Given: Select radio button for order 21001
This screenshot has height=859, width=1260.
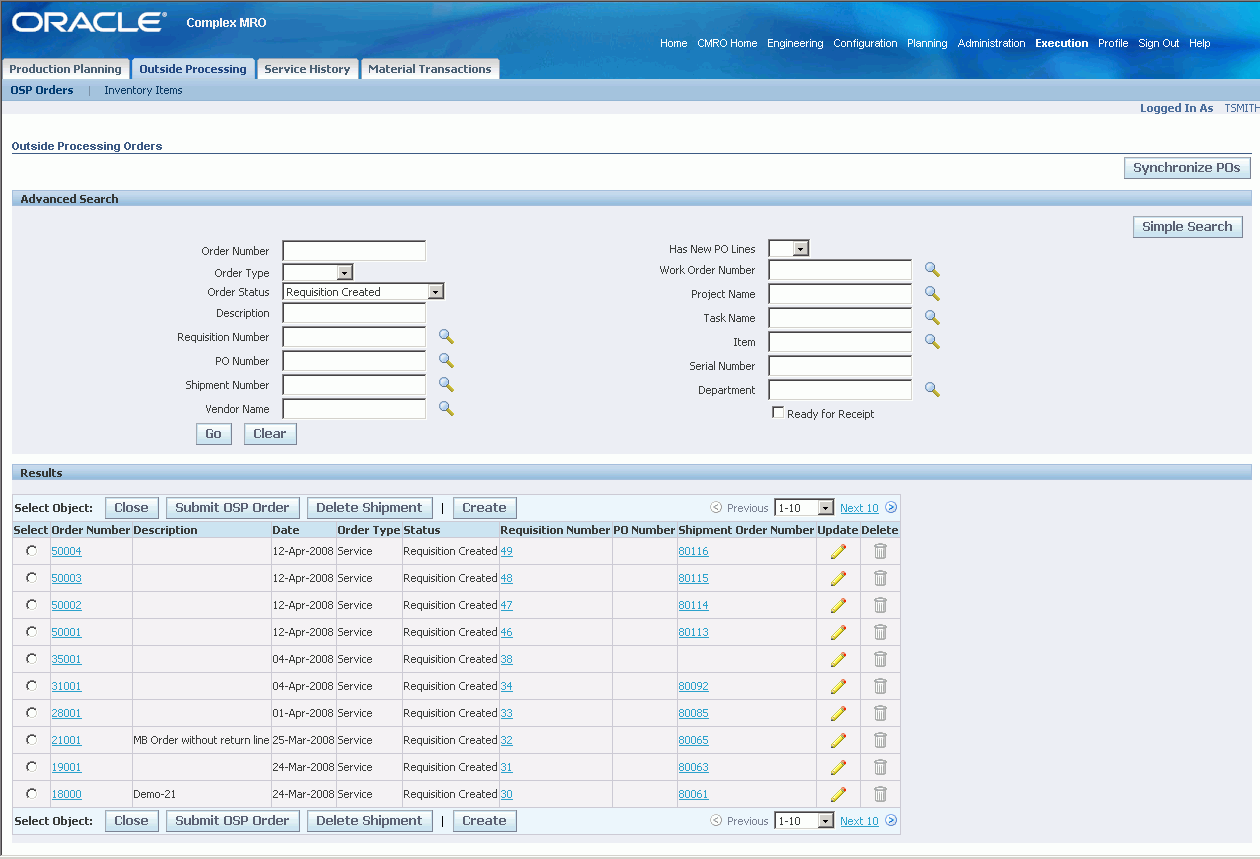Looking at the screenshot, I should pyautogui.click(x=32, y=740).
